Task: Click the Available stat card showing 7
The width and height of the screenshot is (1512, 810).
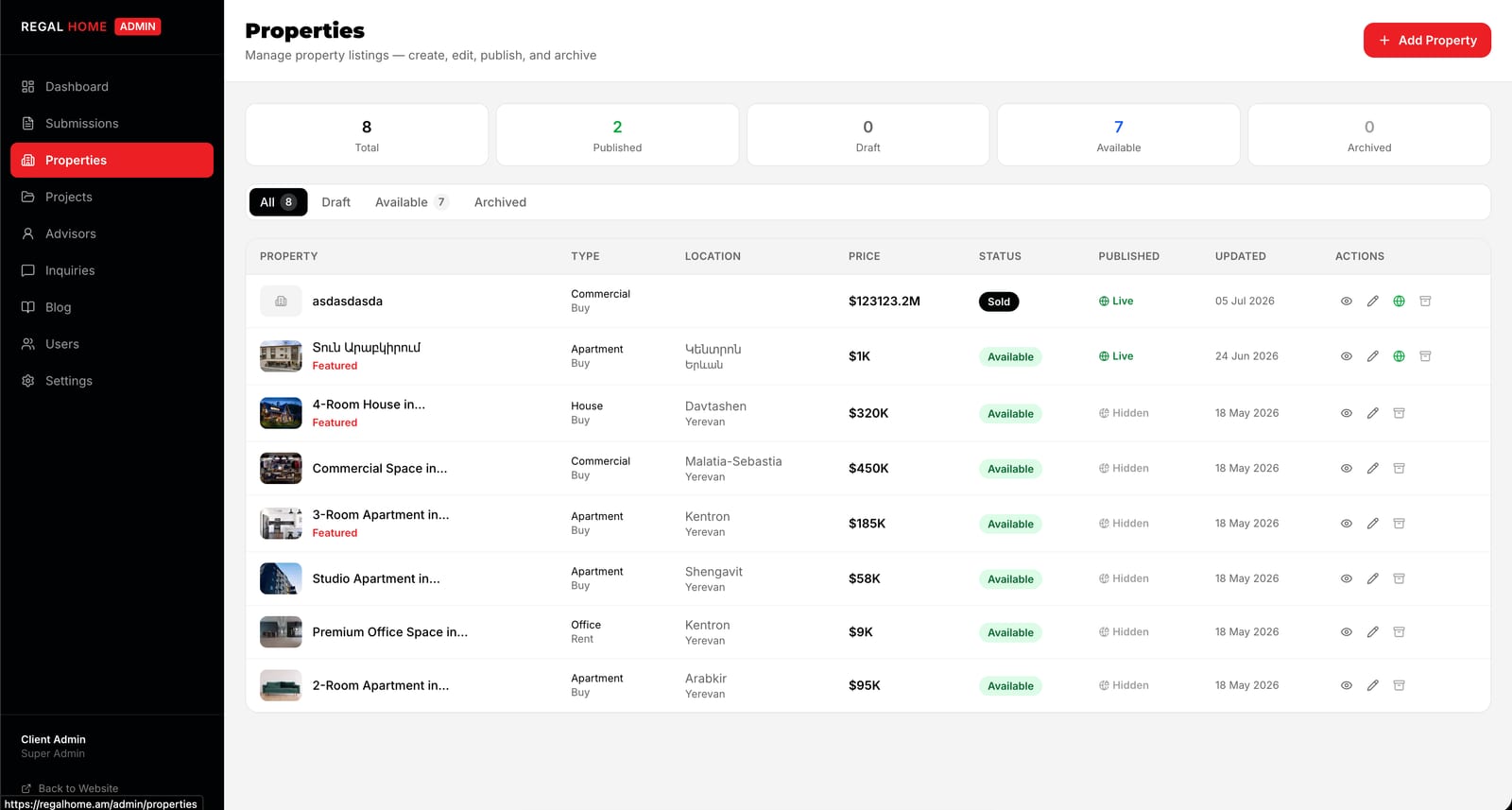Action: 1119,135
